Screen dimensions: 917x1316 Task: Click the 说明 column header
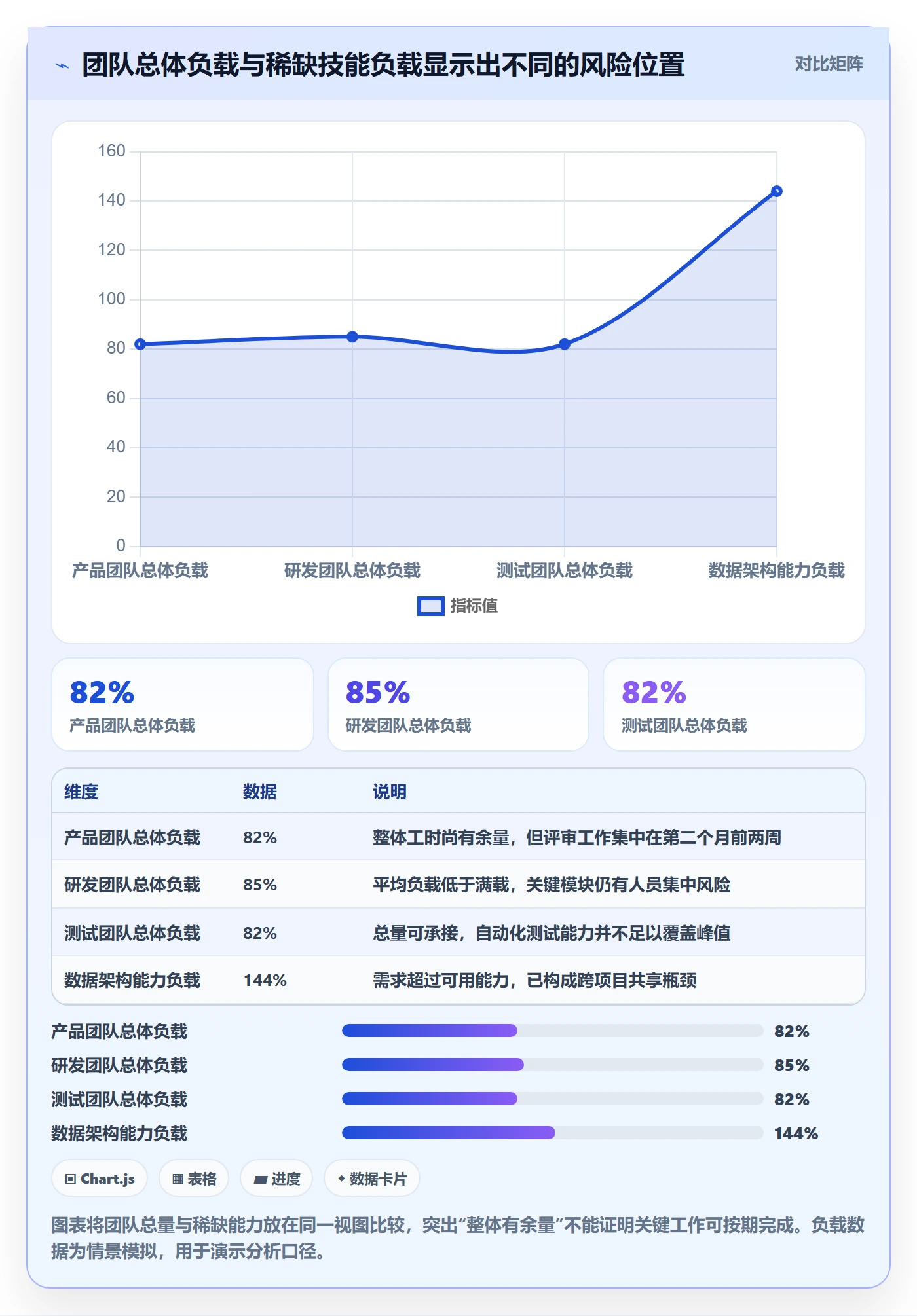coord(390,792)
